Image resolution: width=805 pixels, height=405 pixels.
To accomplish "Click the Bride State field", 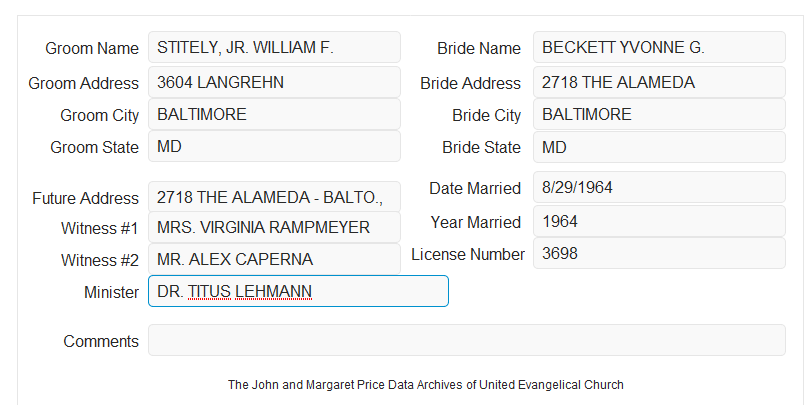I will click(659, 147).
